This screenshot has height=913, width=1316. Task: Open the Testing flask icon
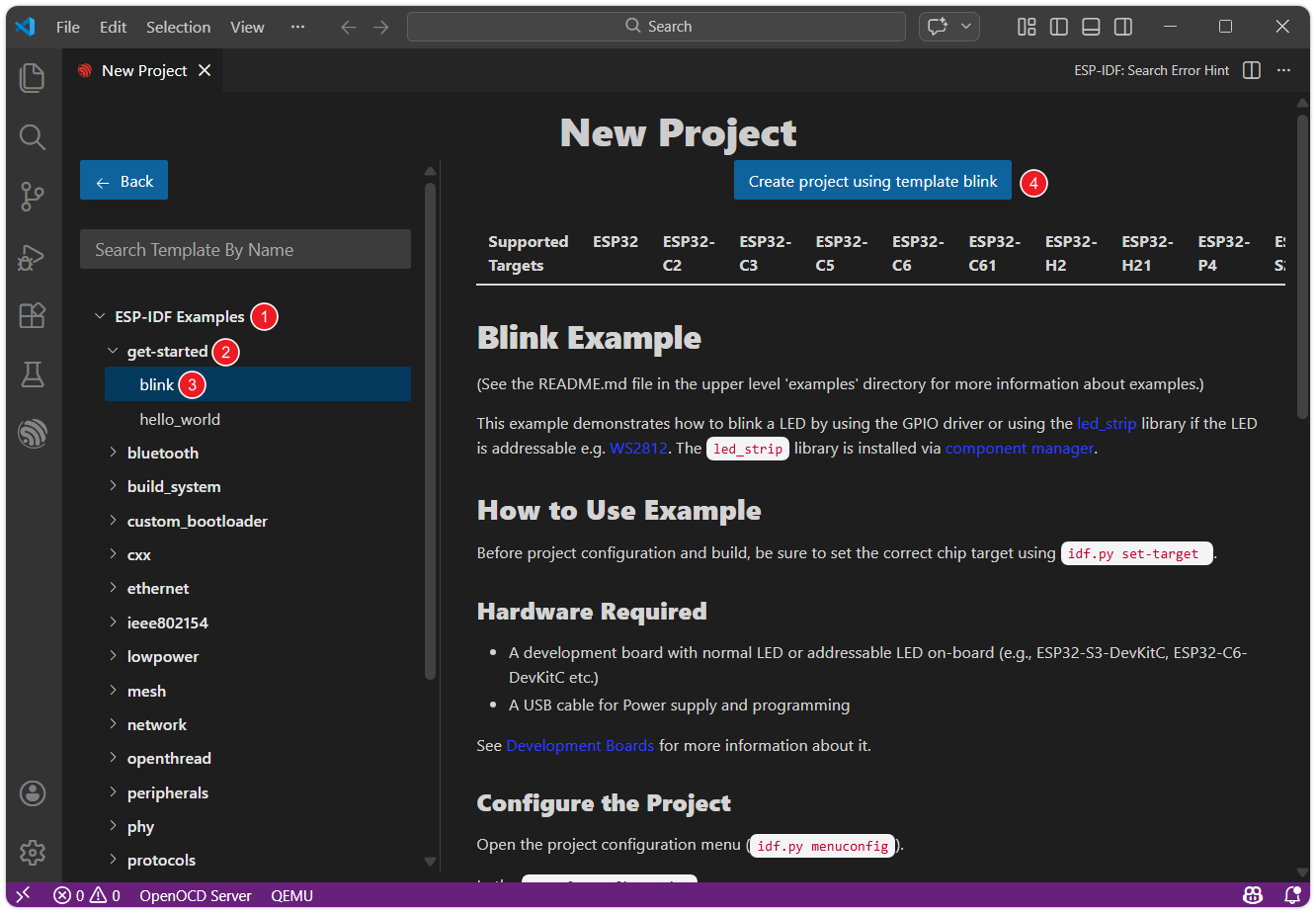pyautogui.click(x=32, y=373)
